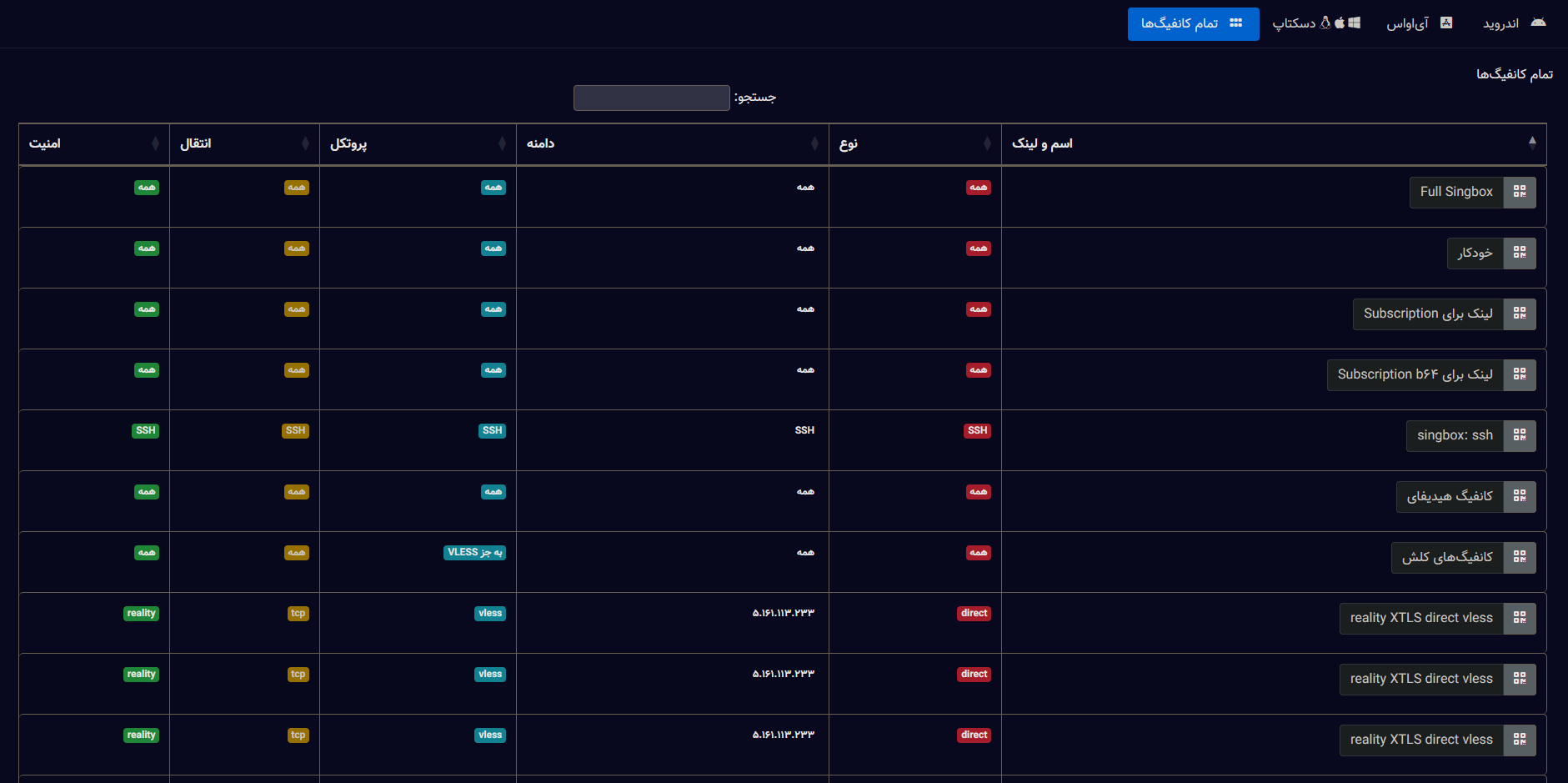Image resolution: width=1568 pixels, height=783 pixels.
Task: Switch to the دسکتاپ (Desktop) tab
Action: [1316, 23]
